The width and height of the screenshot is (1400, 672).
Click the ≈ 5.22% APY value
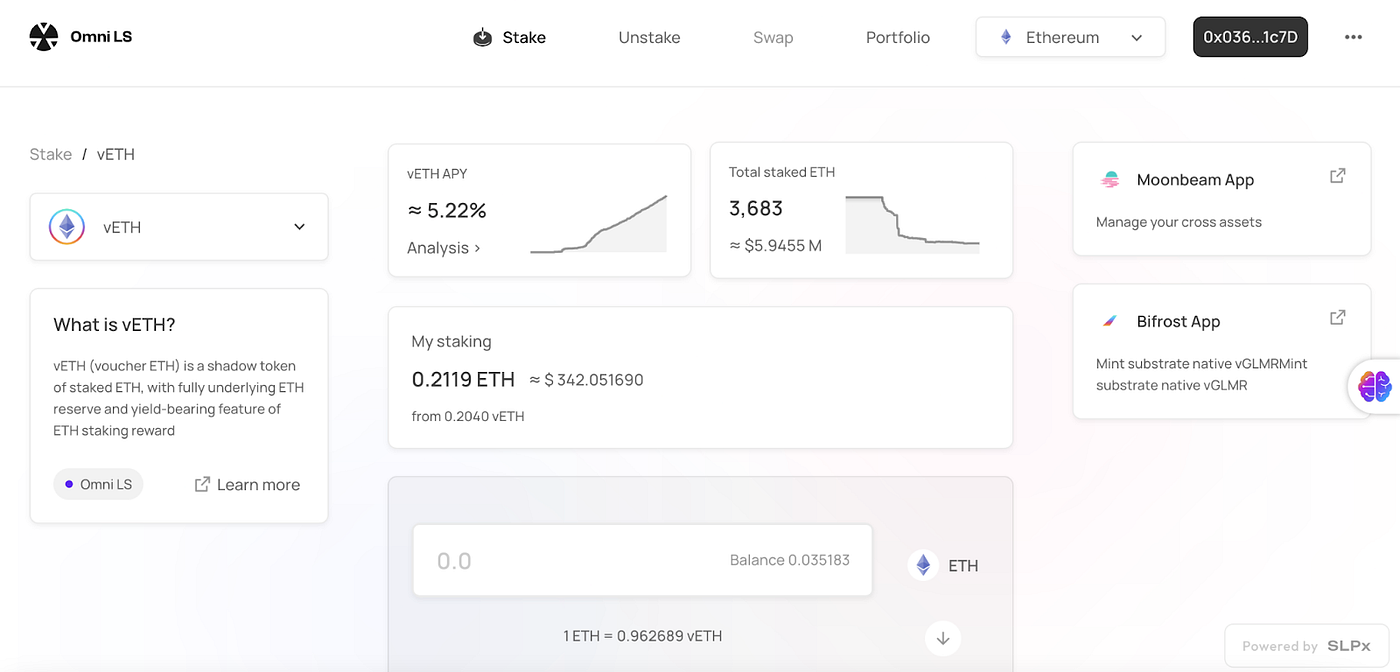pos(447,211)
